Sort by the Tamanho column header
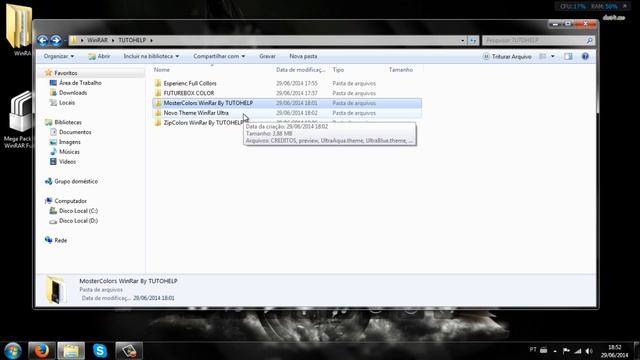 click(400, 70)
